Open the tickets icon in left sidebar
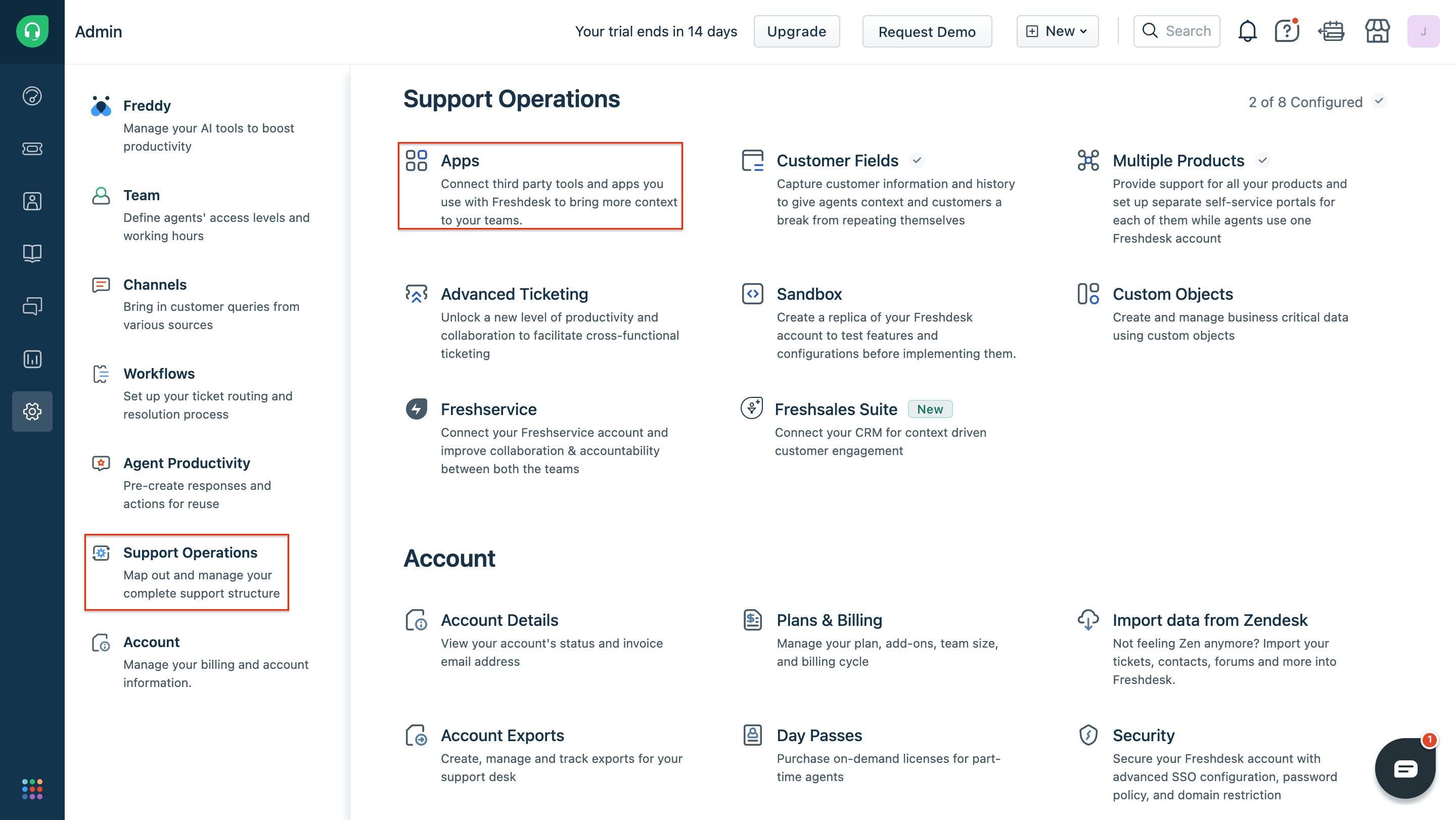This screenshot has height=820, width=1456. 32,149
